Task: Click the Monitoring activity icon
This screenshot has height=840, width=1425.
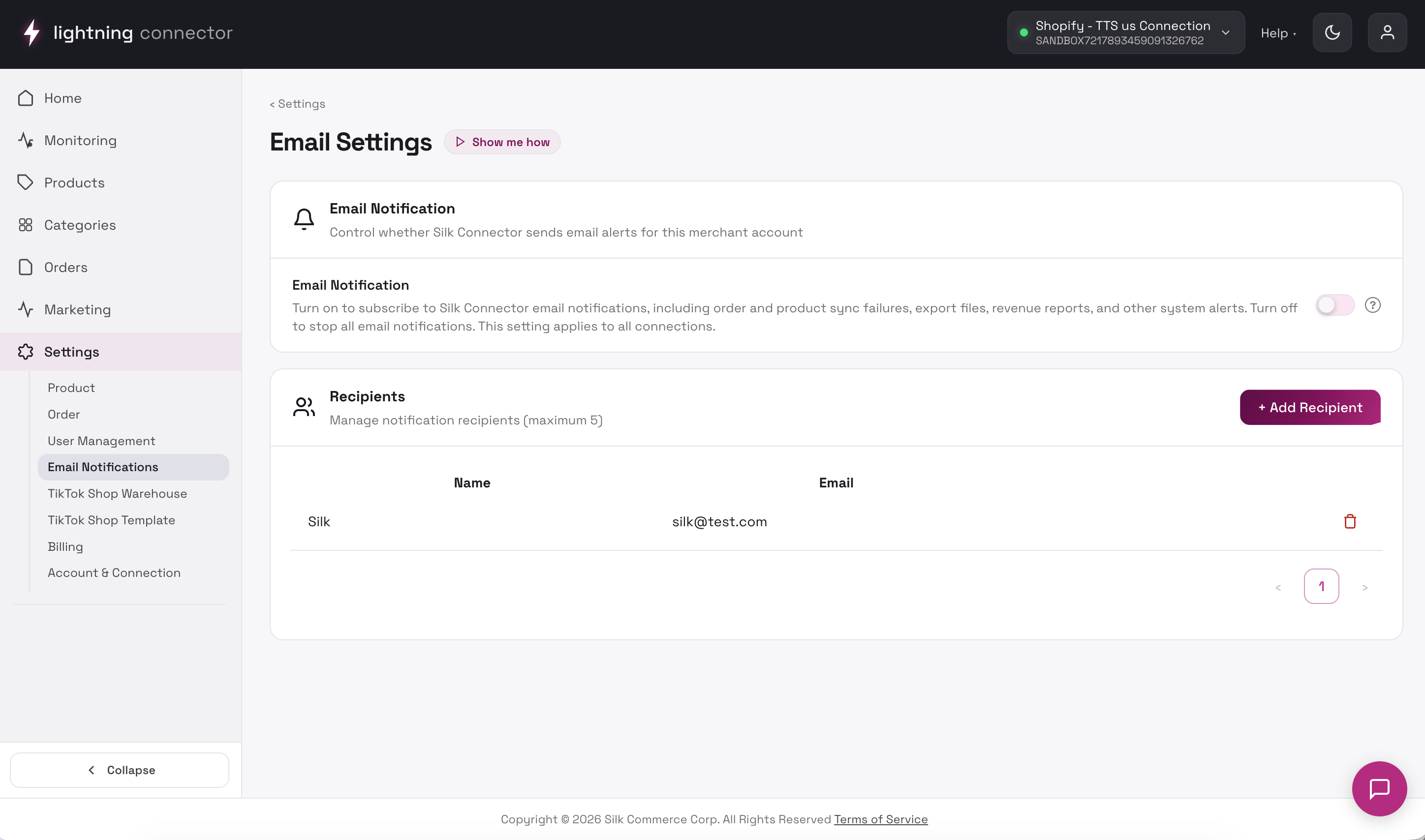Action: [26, 140]
